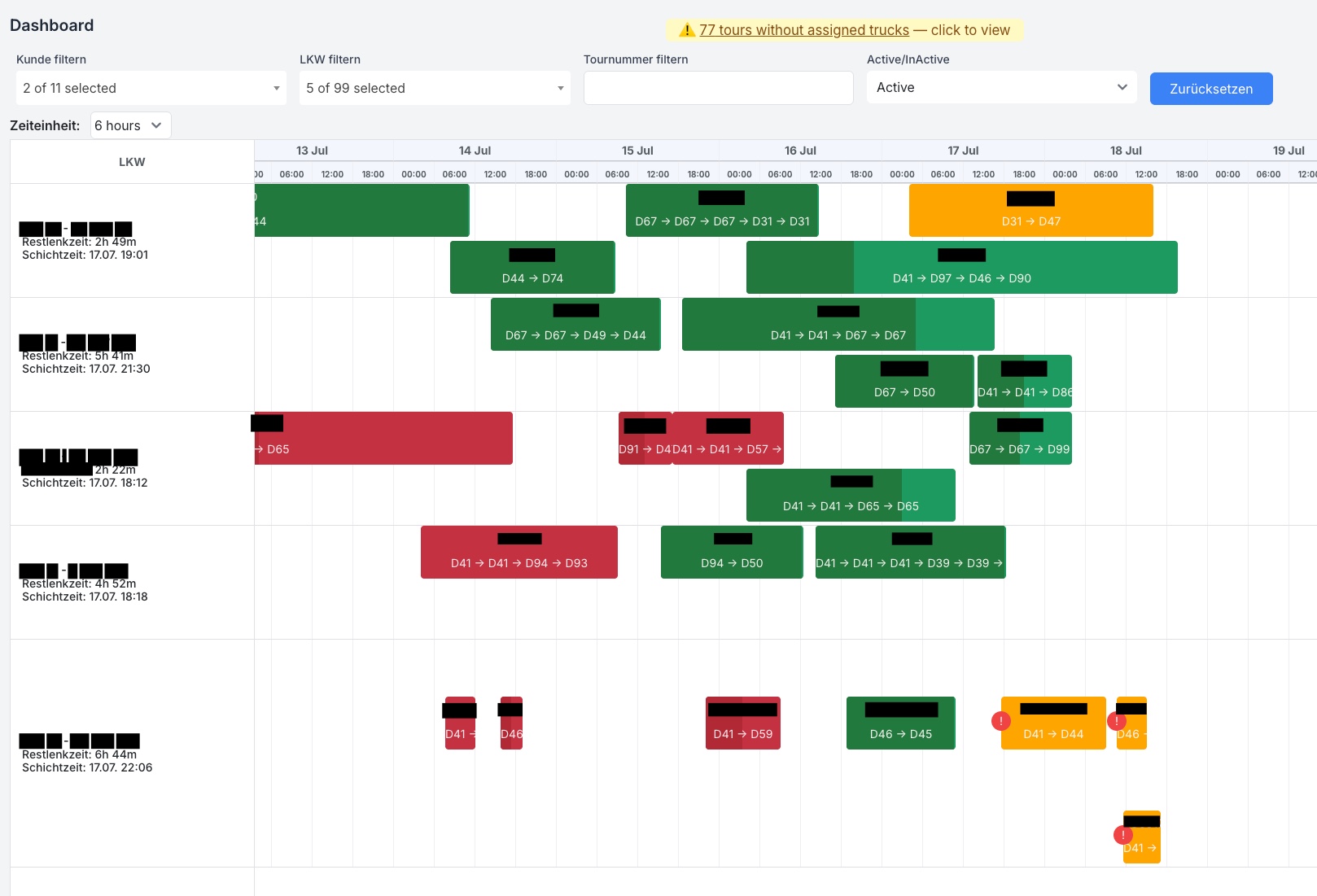Open tour D41 → D97 → D46 → D90
The width and height of the screenshot is (1317, 896).
pyautogui.click(x=962, y=267)
